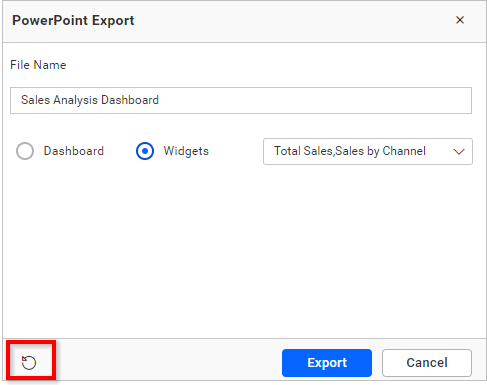Screen dimensions: 487x385
Task: Click the File Name input field
Action: click(x=241, y=100)
